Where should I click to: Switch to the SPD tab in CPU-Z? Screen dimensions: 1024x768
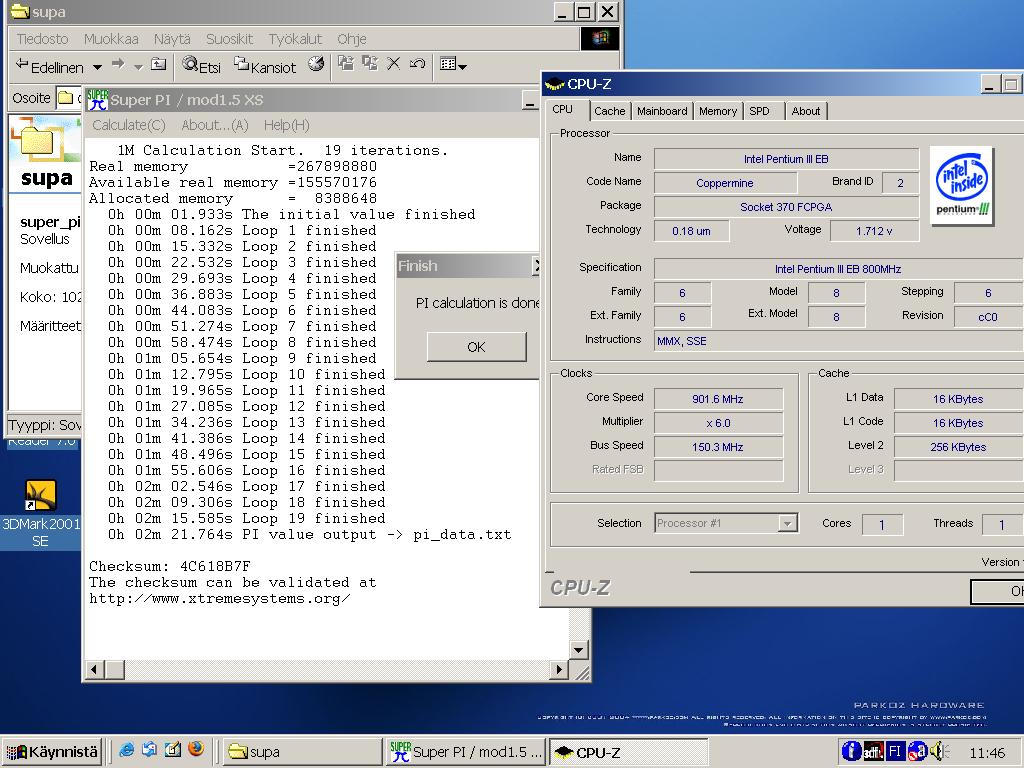(760, 111)
